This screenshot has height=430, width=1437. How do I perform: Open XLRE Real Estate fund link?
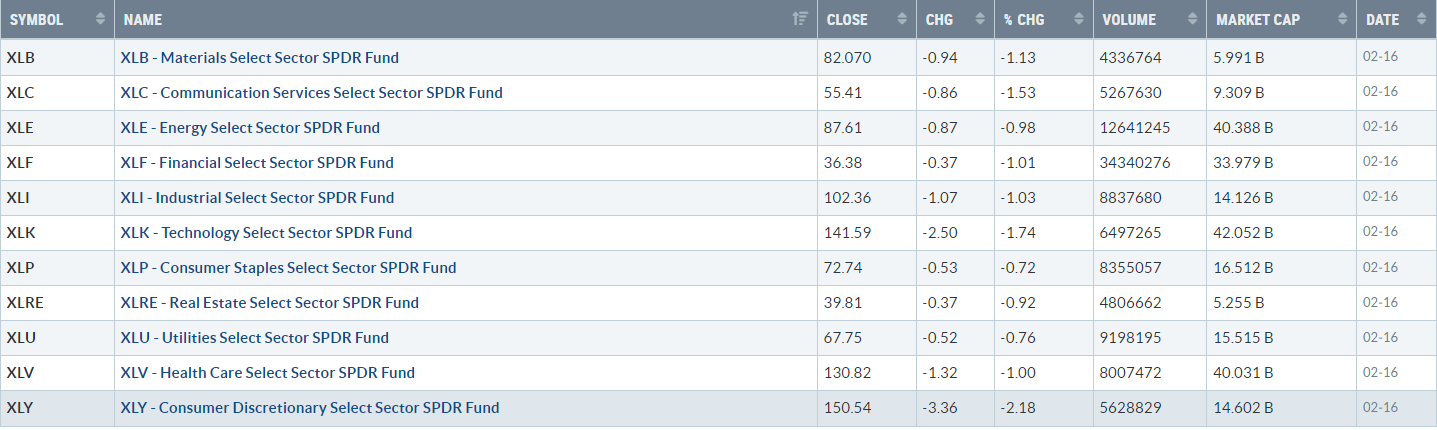tap(269, 303)
